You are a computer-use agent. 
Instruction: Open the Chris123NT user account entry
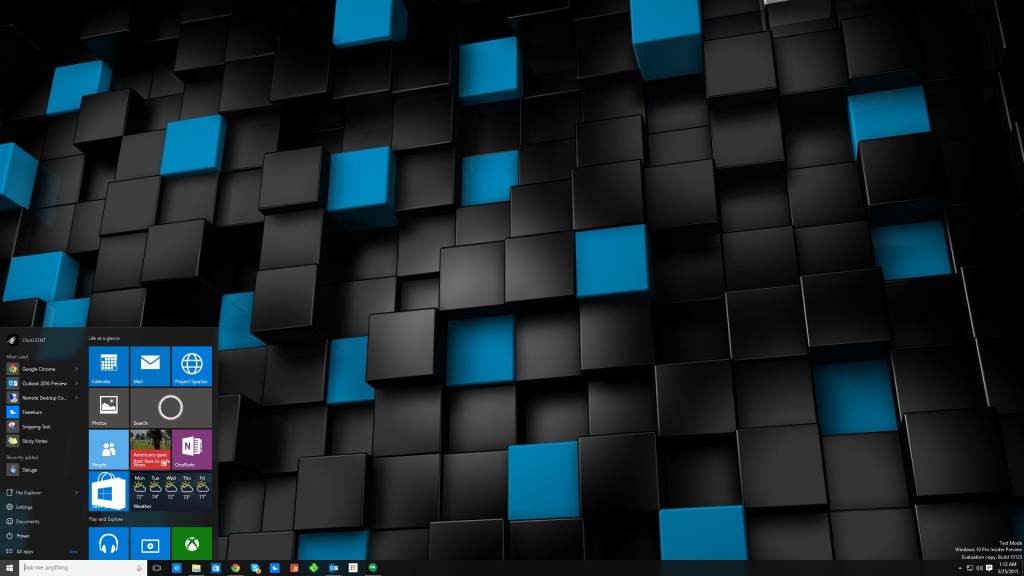click(x=26, y=340)
